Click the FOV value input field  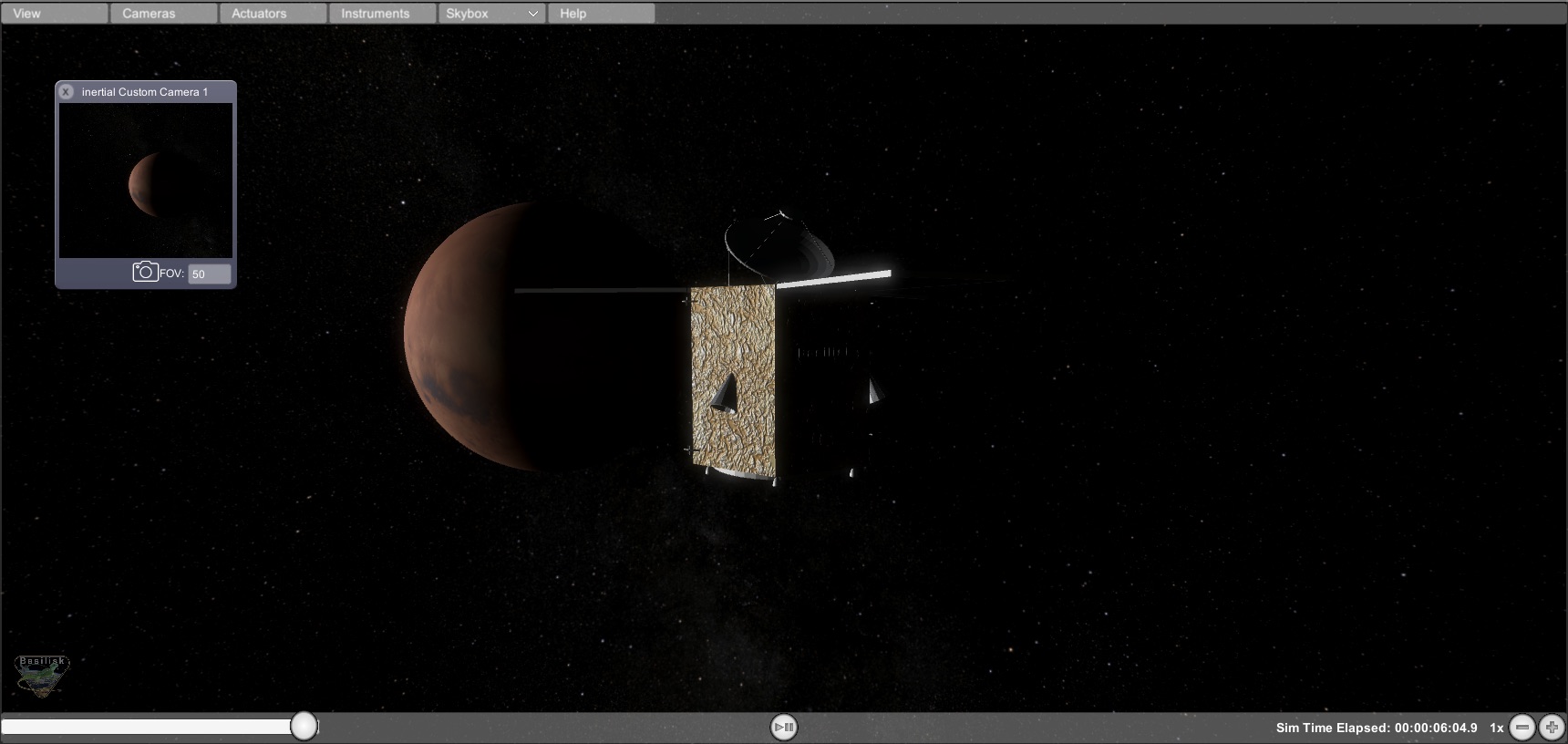pos(209,274)
